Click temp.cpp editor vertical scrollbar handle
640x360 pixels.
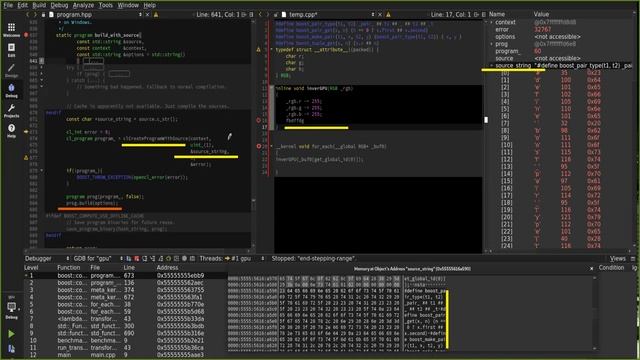(x=485, y=120)
